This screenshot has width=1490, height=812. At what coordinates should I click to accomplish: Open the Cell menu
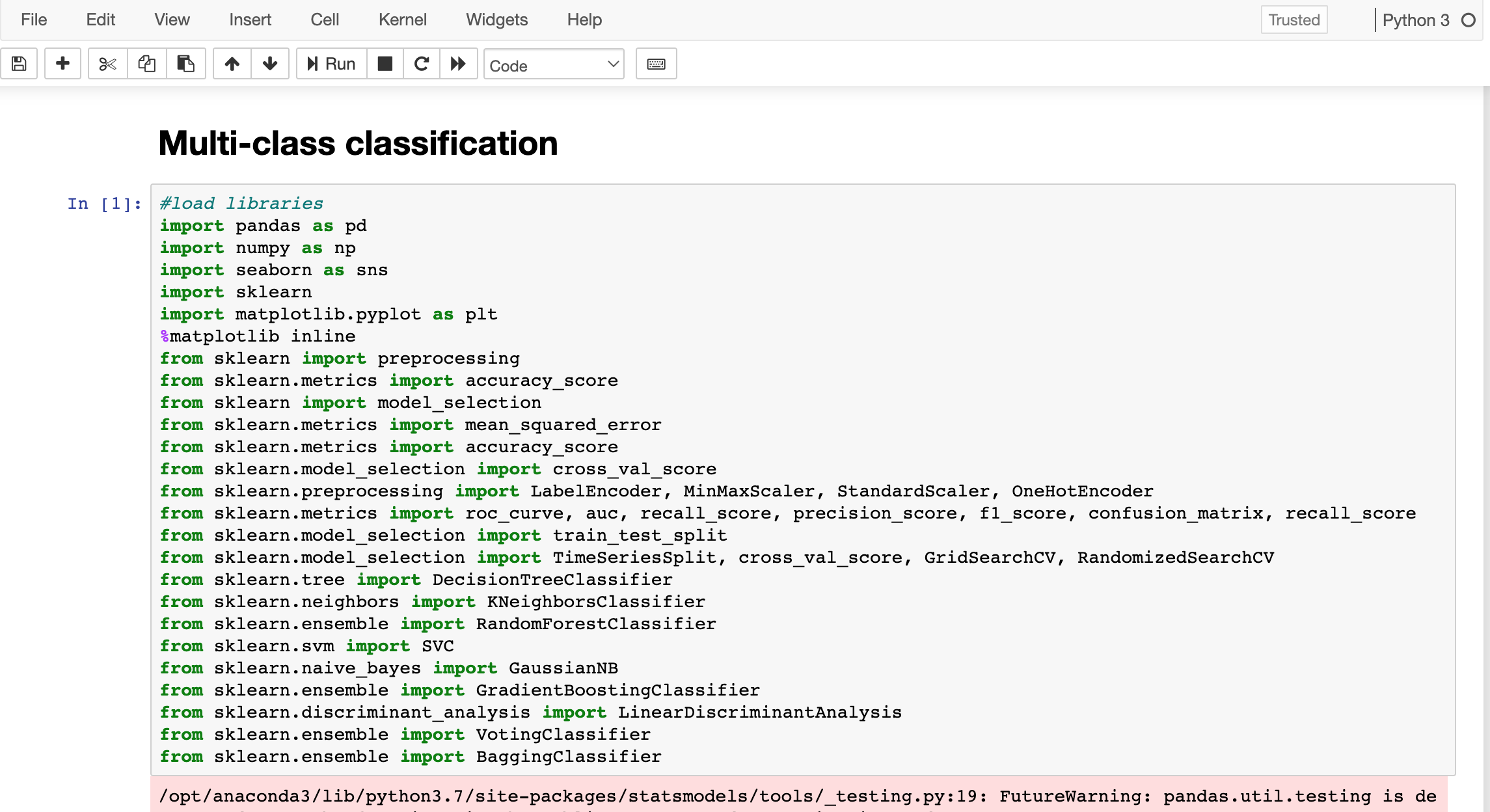(x=325, y=20)
